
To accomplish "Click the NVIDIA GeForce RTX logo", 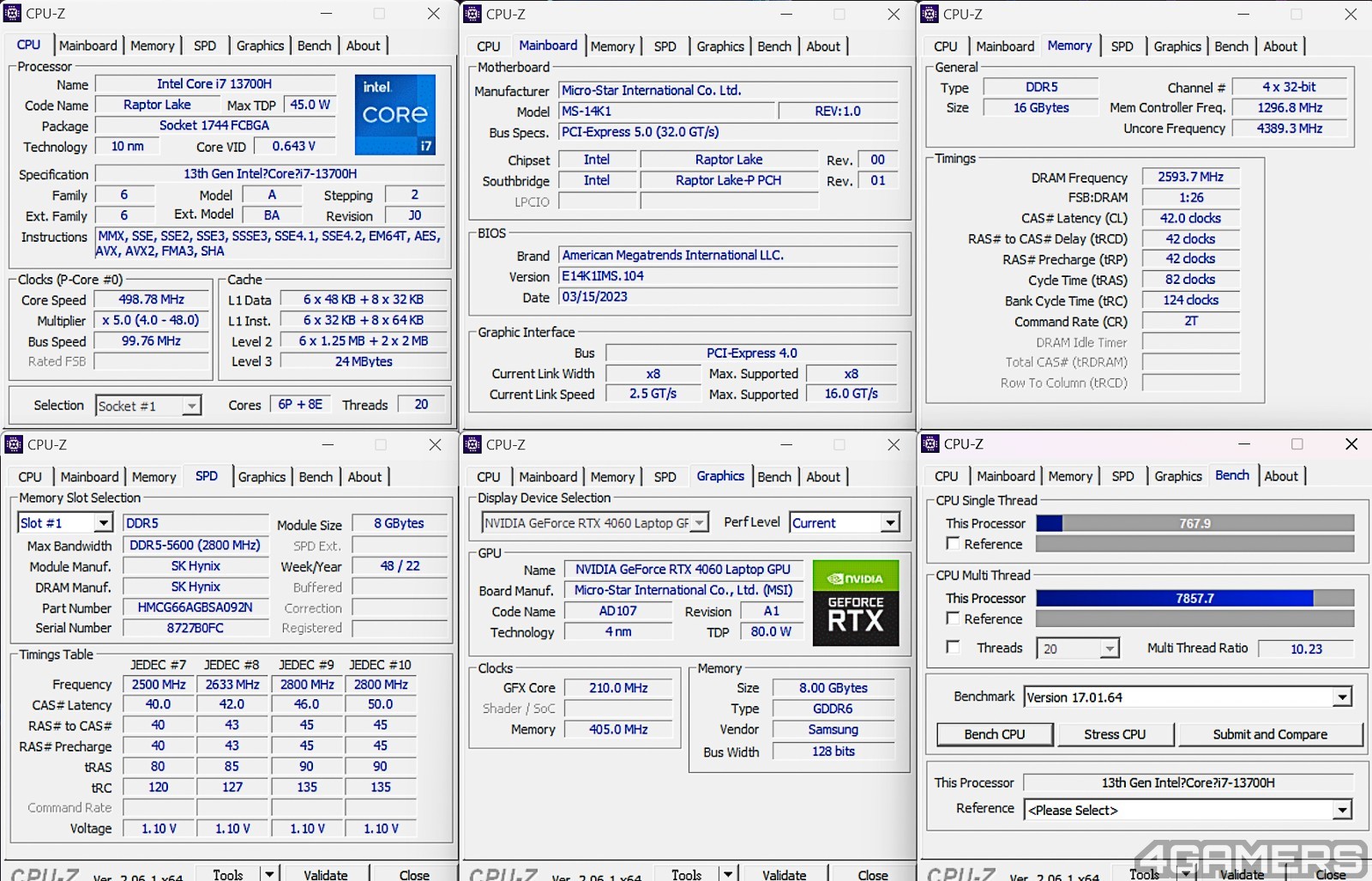I will tap(856, 603).
